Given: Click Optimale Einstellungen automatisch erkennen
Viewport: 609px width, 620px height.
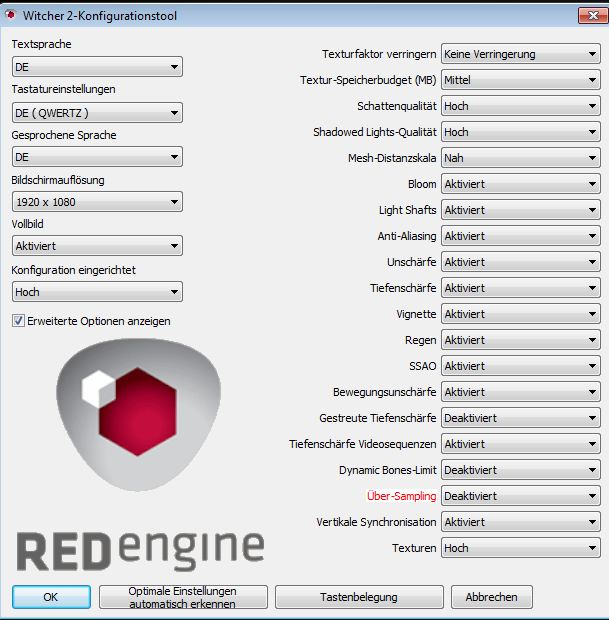Looking at the screenshot, I should (x=183, y=597).
